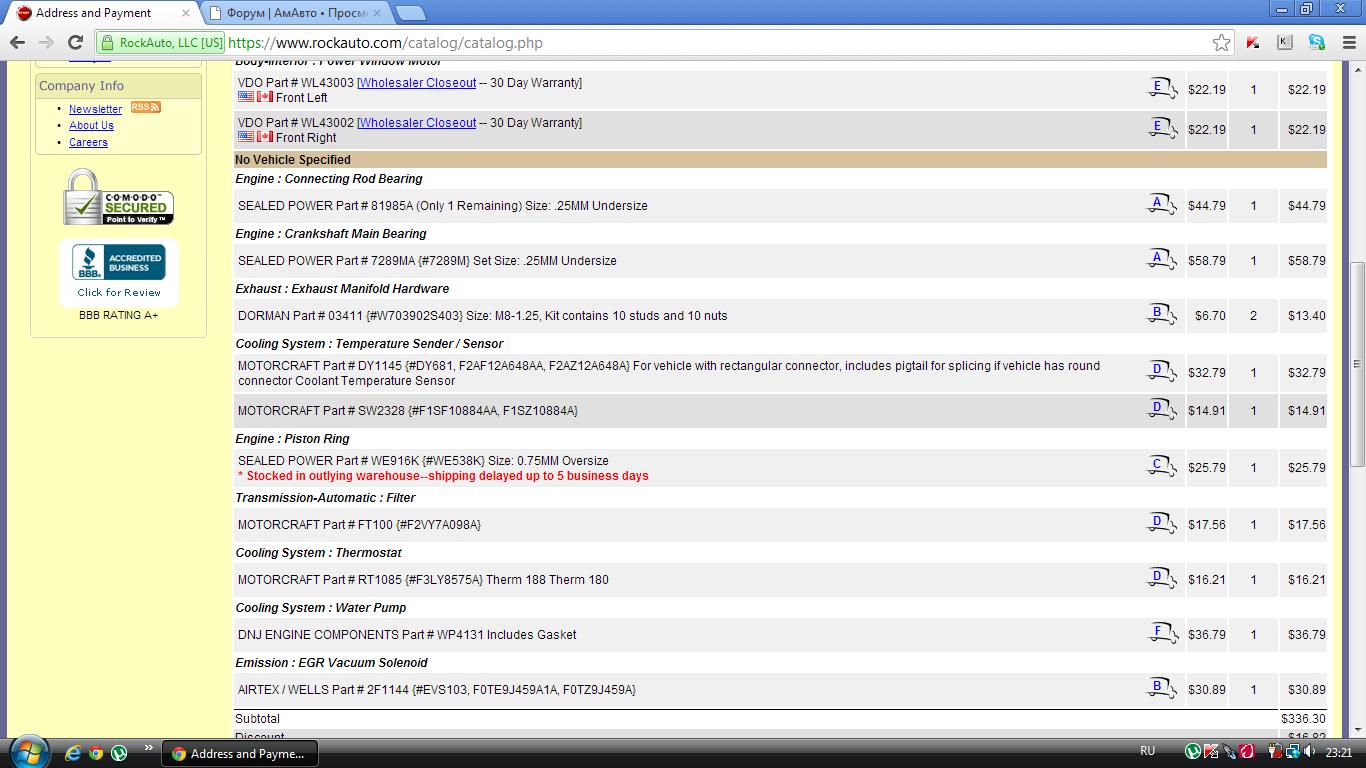Expand hidden quick launch items chevron
The image size is (1366, 768).
[148, 748]
